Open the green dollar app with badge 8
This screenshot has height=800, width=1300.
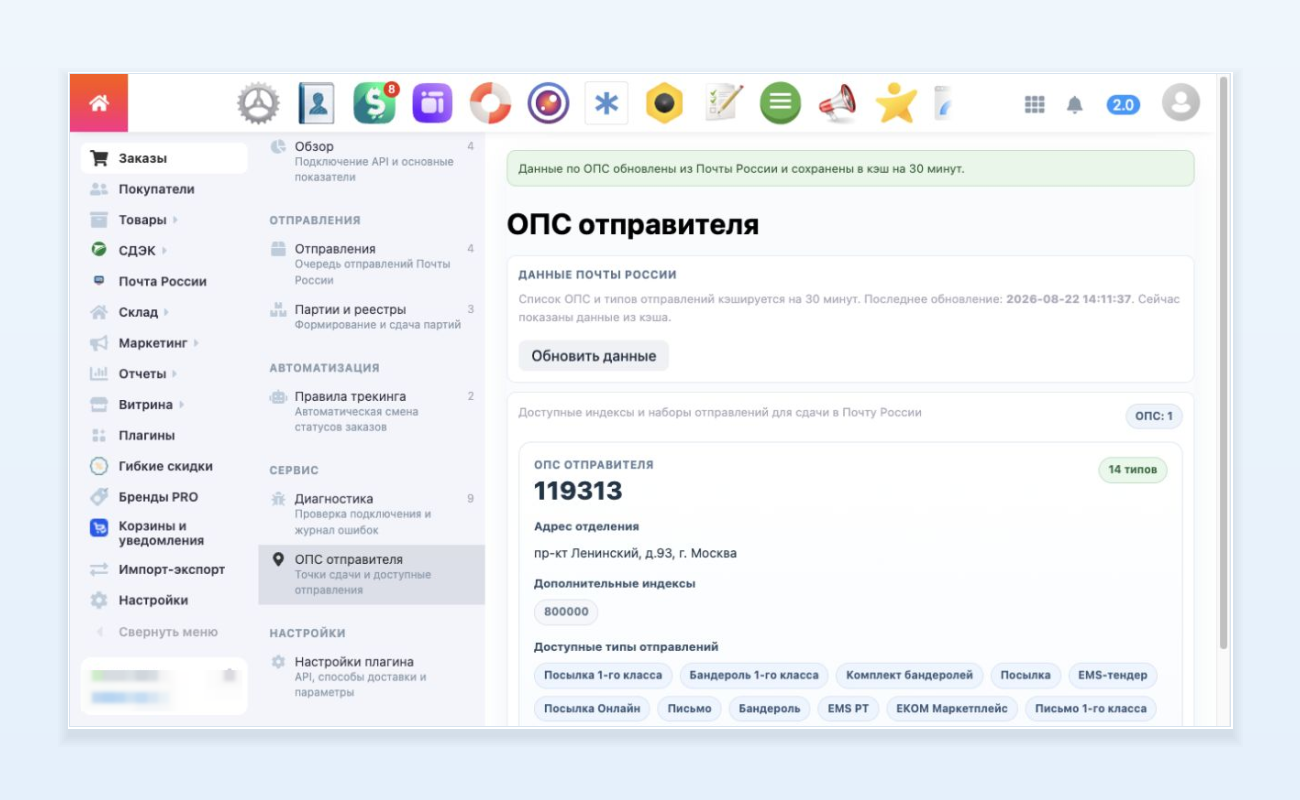375,103
